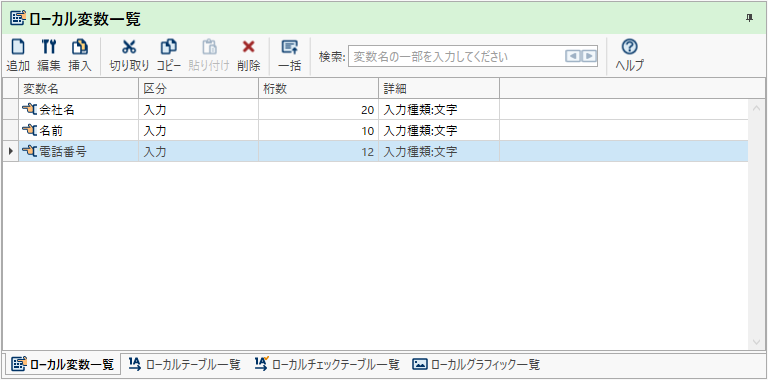Click 入力種類:文字 in 名前 row
Image resolution: width=768 pixels, height=380 pixels.
tap(439, 131)
